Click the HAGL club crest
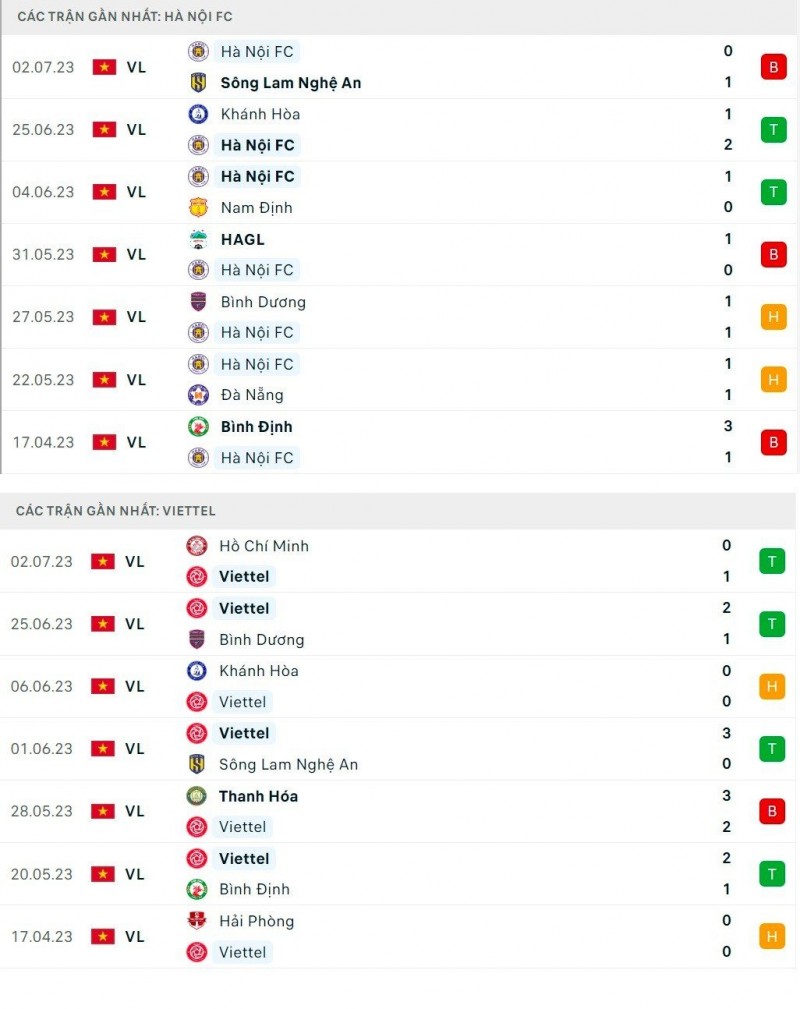Viewport: 800px width, 1009px height. (198, 240)
